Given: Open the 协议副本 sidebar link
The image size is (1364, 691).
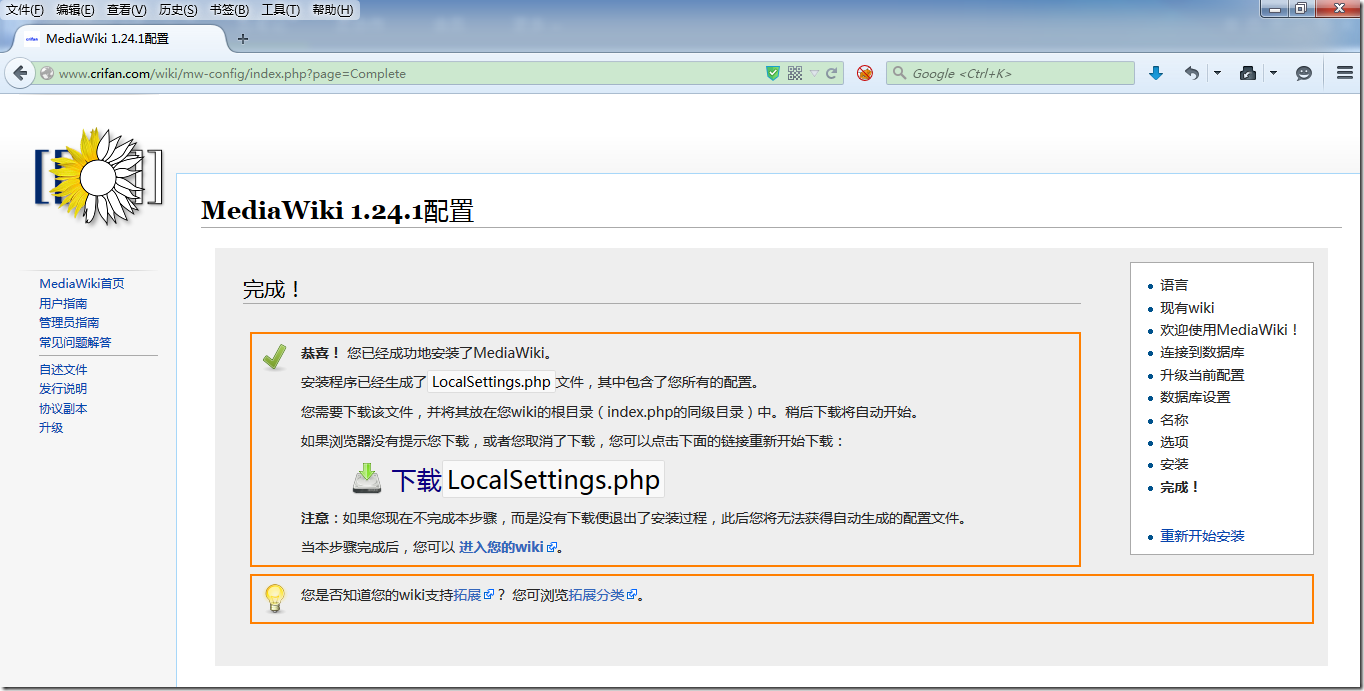Looking at the screenshot, I should pyautogui.click(x=63, y=408).
